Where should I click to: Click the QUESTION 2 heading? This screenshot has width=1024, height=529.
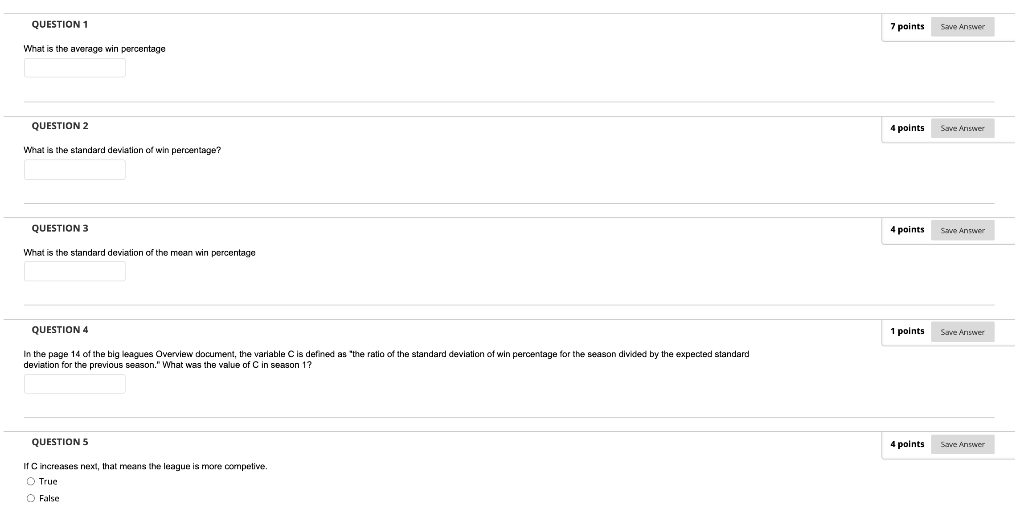(60, 126)
